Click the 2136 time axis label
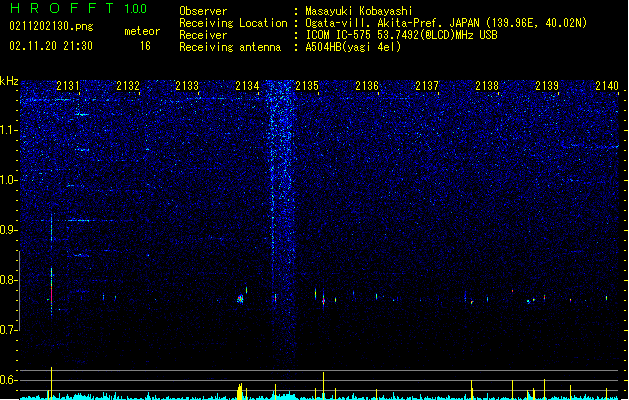This screenshot has height=400, width=629. pyautogui.click(x=367, y=85)
